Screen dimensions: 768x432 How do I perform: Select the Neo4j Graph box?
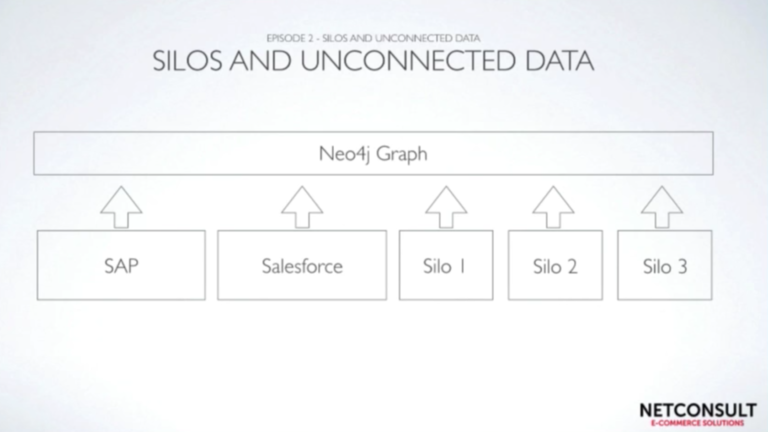coord(373,153)
